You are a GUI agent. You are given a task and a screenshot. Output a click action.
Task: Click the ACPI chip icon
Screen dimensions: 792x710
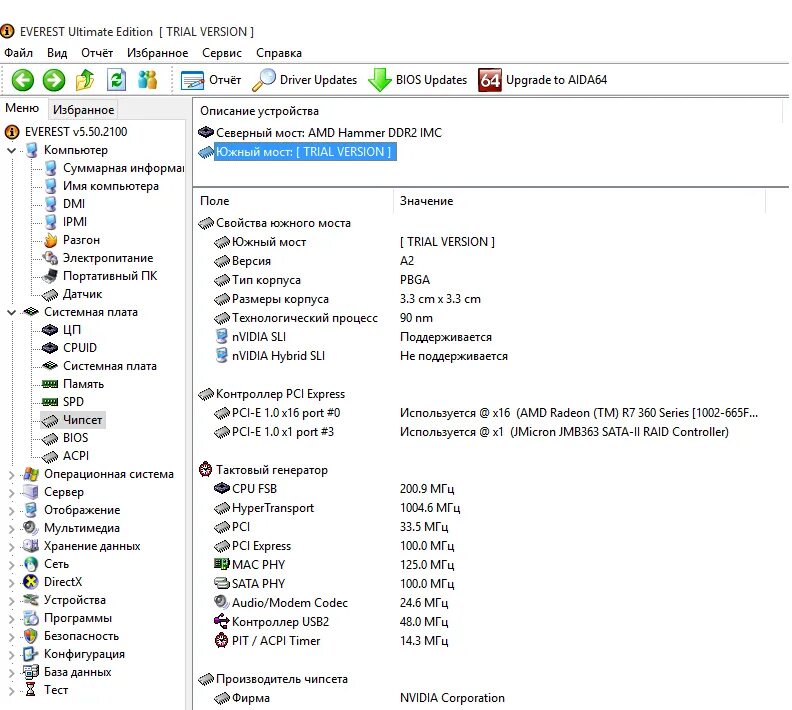[50, 457]
